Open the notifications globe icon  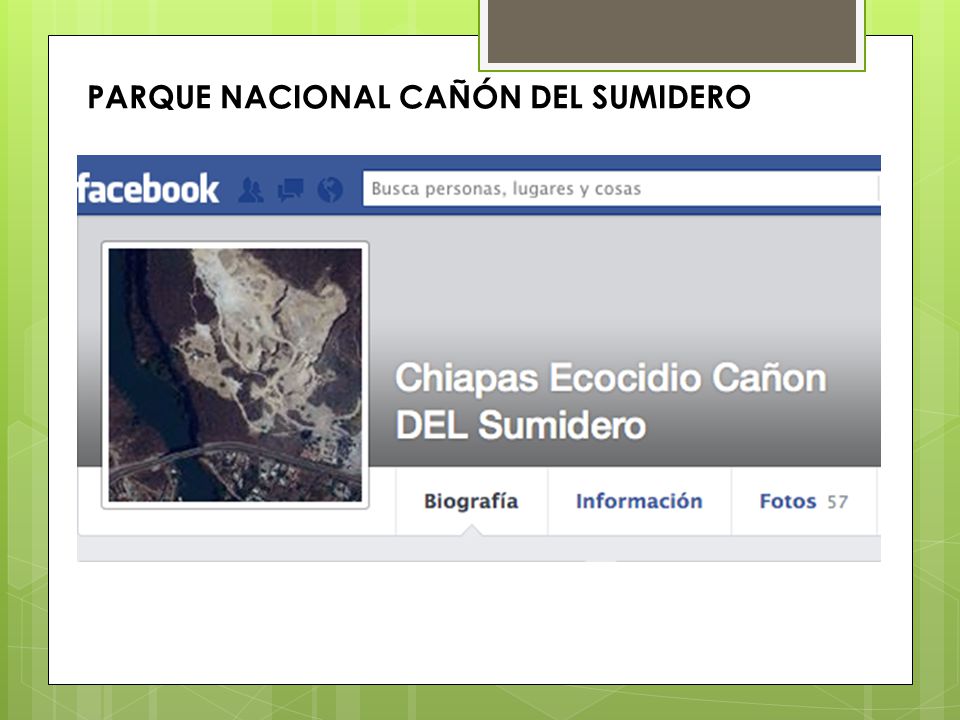coord(330,189)
